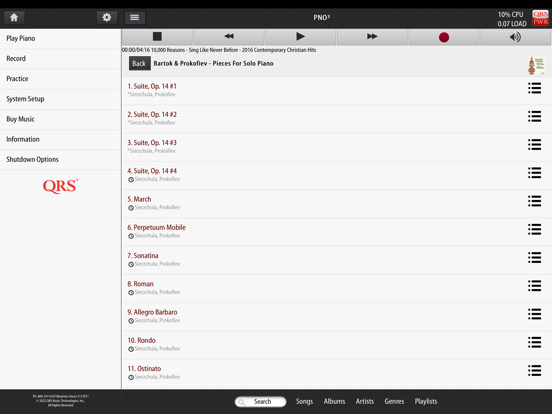Open Play Piano in sidebar
Screen dimensions: 552x414
point(61,39)
